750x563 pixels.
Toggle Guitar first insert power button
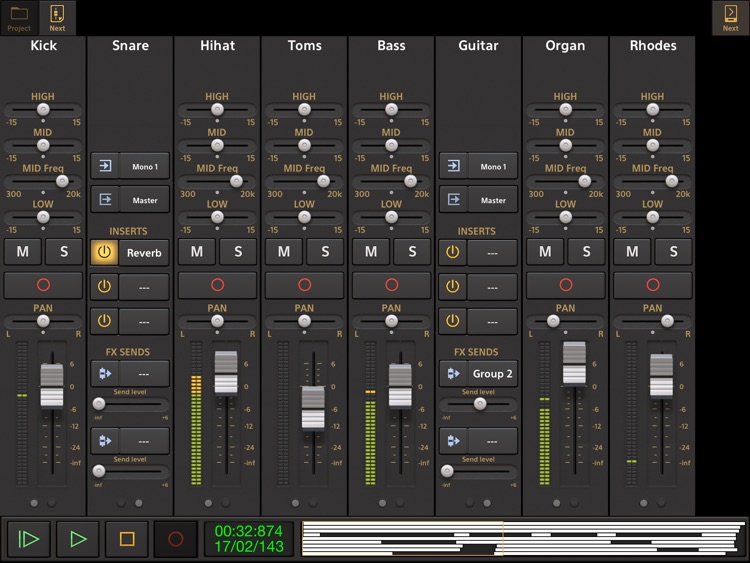point(452,252)
